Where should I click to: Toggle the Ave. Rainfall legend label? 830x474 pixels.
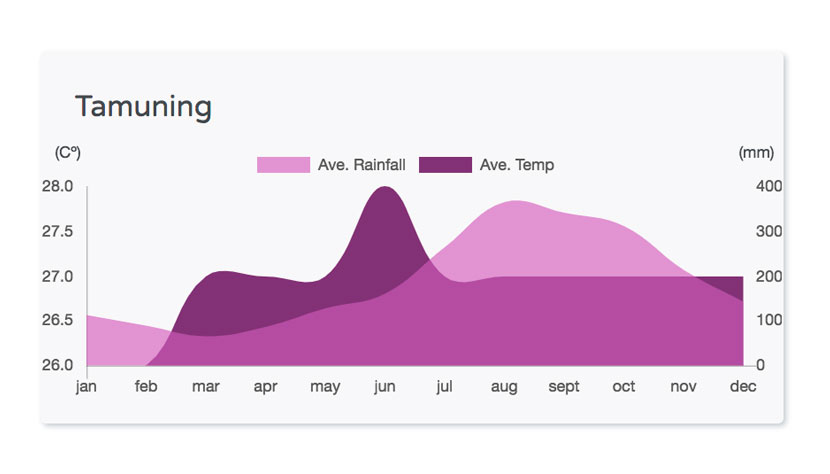pos(362,165)
